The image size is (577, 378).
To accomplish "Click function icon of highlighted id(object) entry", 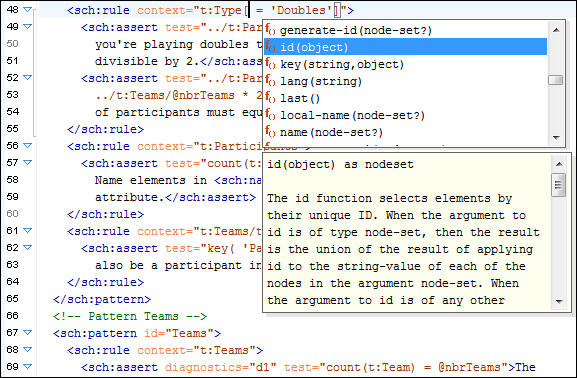I will (270, 47).
